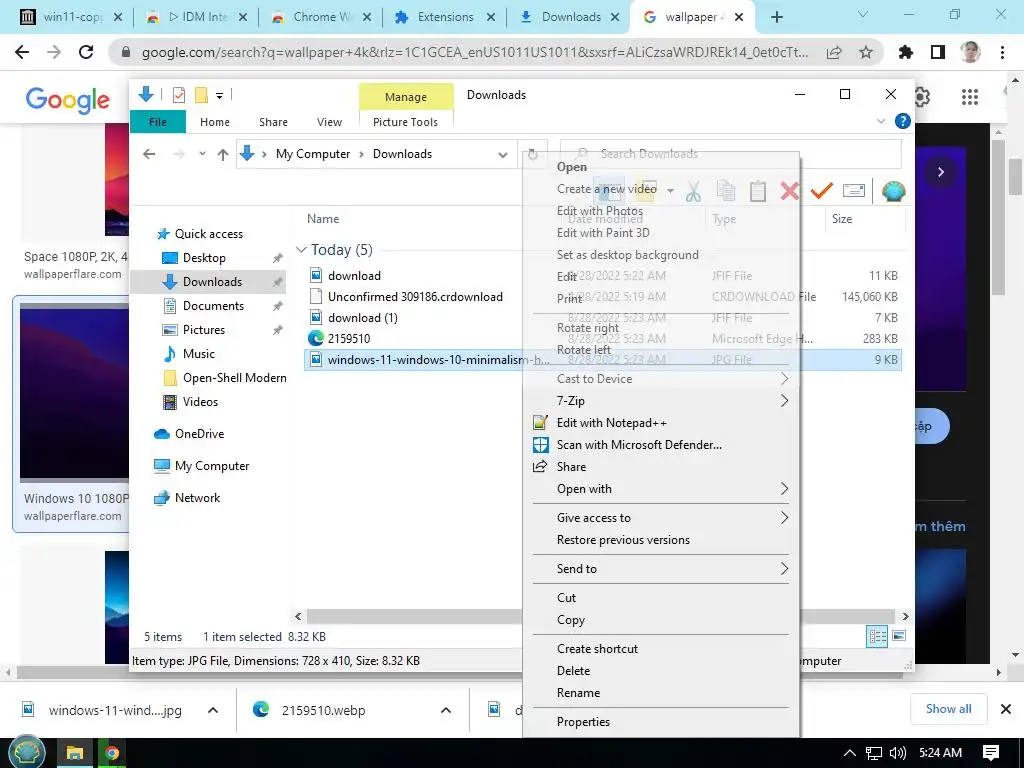
Task: Click the share page icon in the address bar
Action: click(834, 52)
